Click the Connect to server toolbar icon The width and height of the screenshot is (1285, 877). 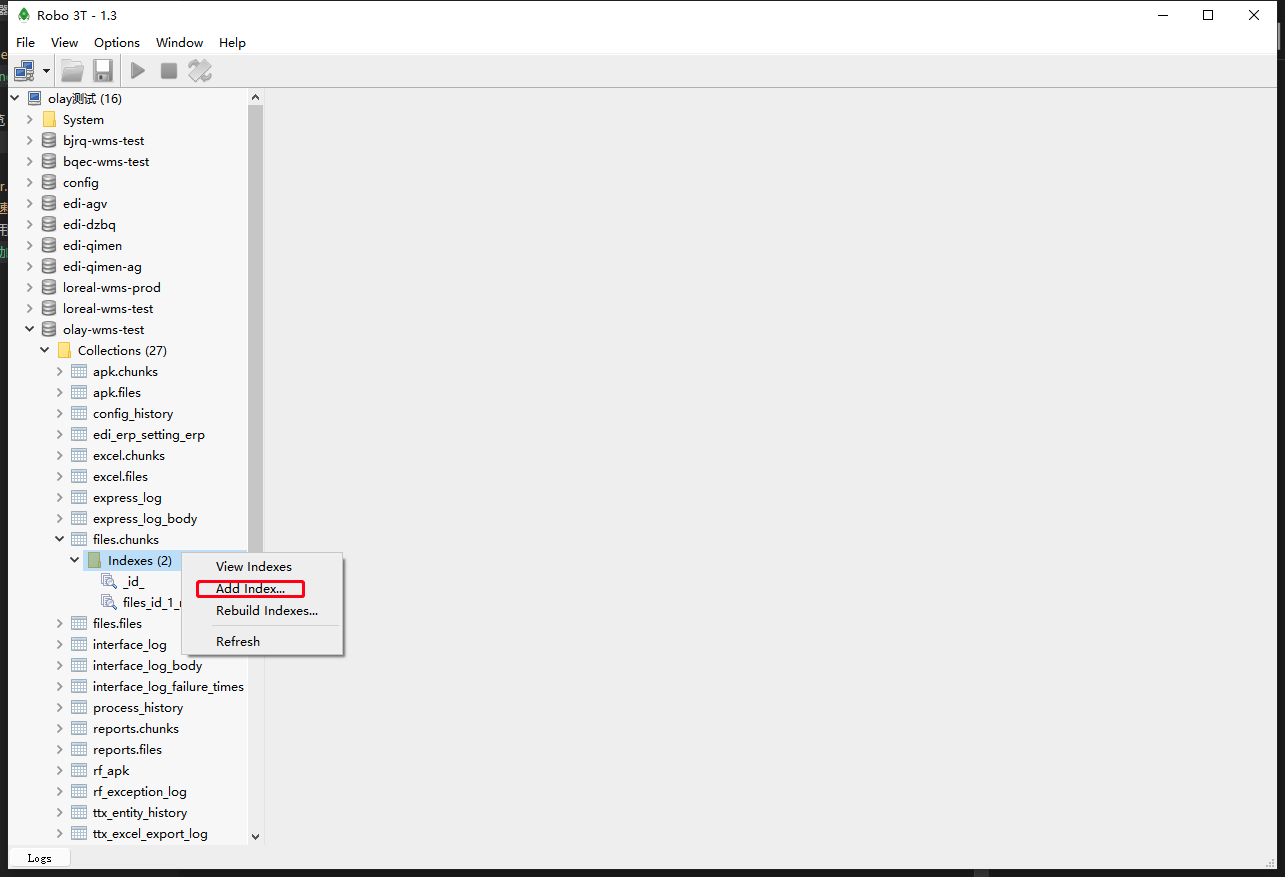click(24, 71)
